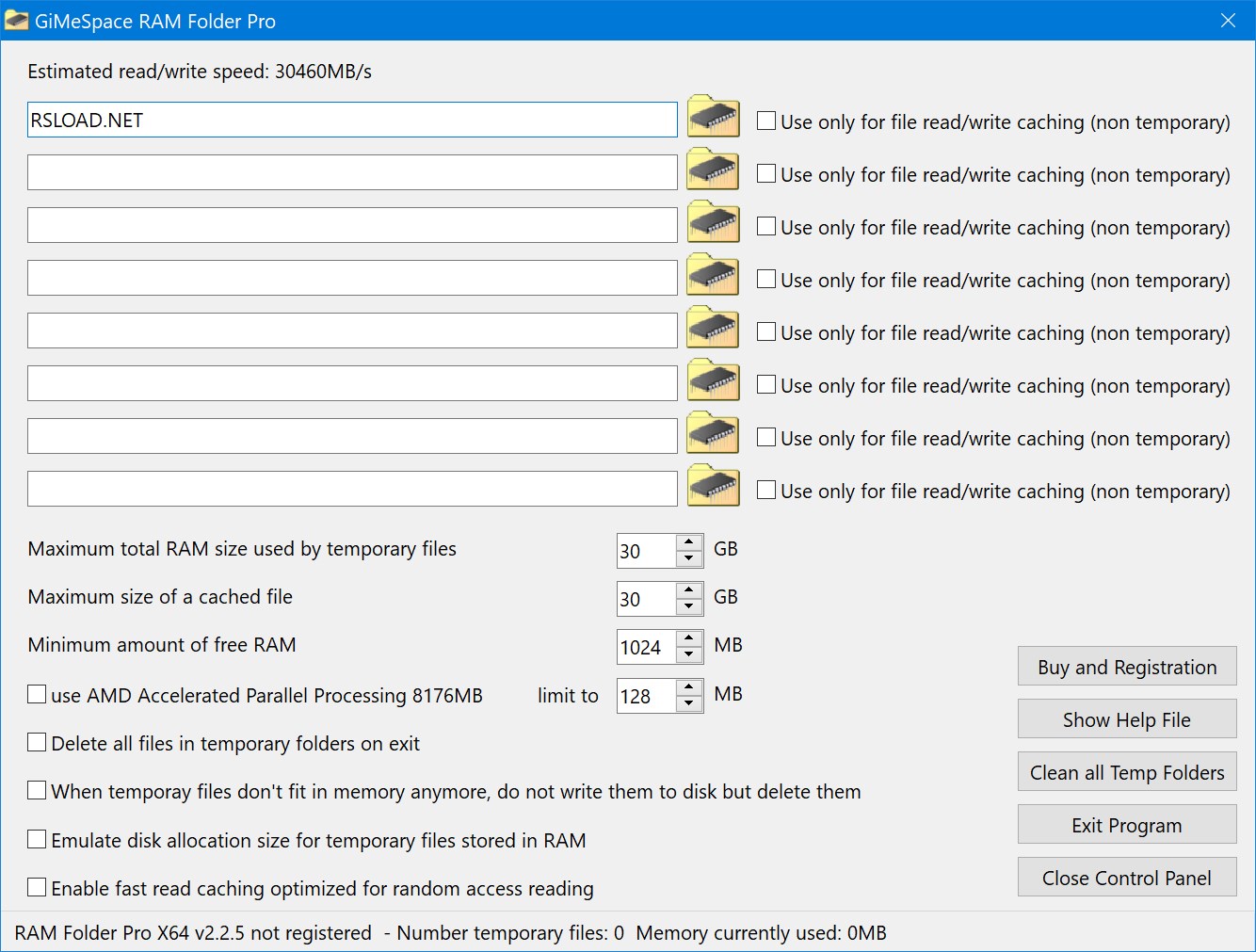Image resolution: width=1256 pixels, height=952 pixels.
Task: Open the Show Help File button
Action: pyautogui.click(x=1126, y=719)
